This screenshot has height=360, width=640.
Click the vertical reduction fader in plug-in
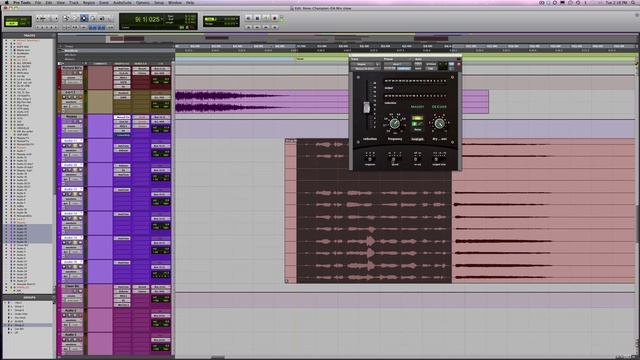coord(367,107)
